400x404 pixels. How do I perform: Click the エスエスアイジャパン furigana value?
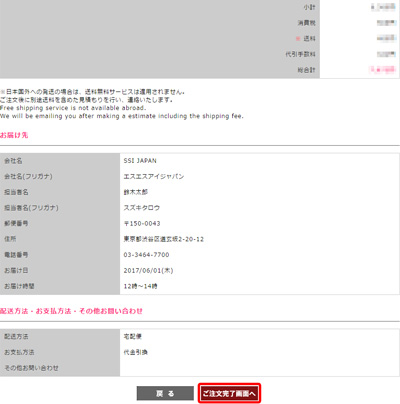click(x=154, y=176)
